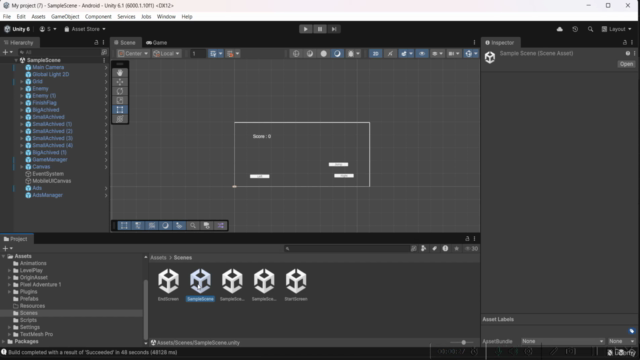Open the Center pivot dropdown
The width and height of the screenshot is (640, 360).
133,53
